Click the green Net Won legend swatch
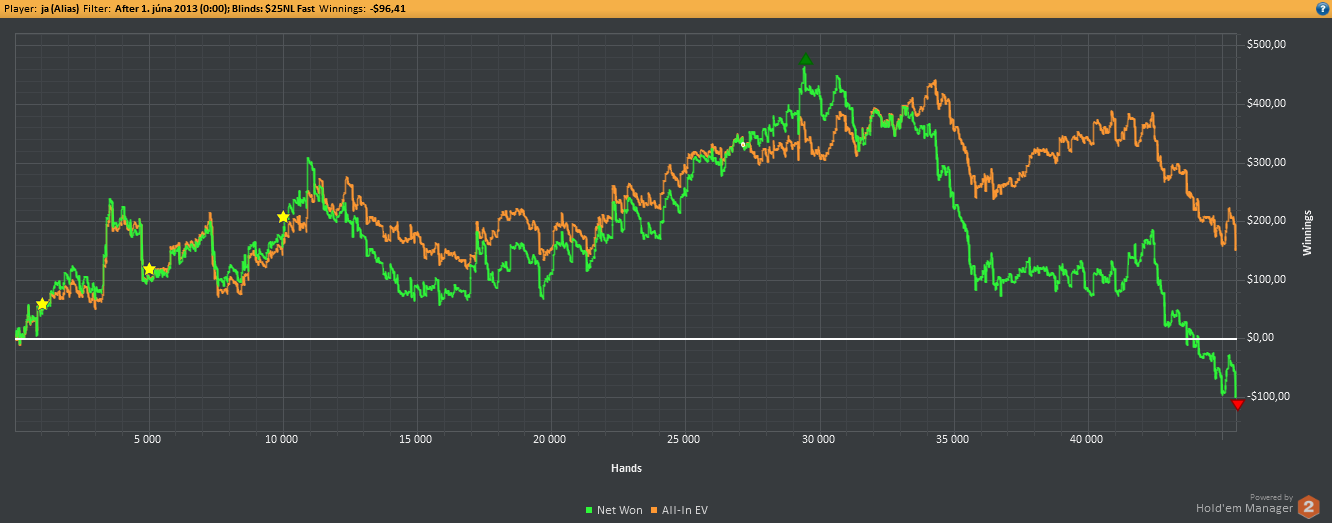 589,510
